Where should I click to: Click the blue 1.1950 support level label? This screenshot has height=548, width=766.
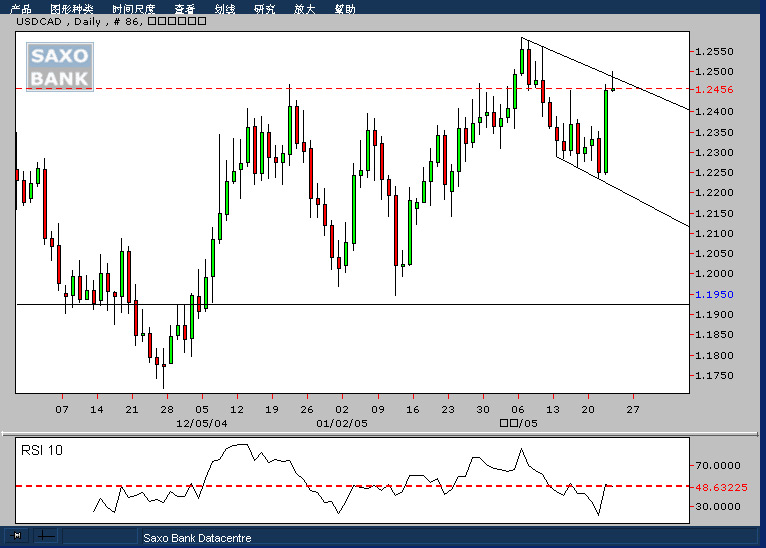pyautogui.click(x=712, y=295)
